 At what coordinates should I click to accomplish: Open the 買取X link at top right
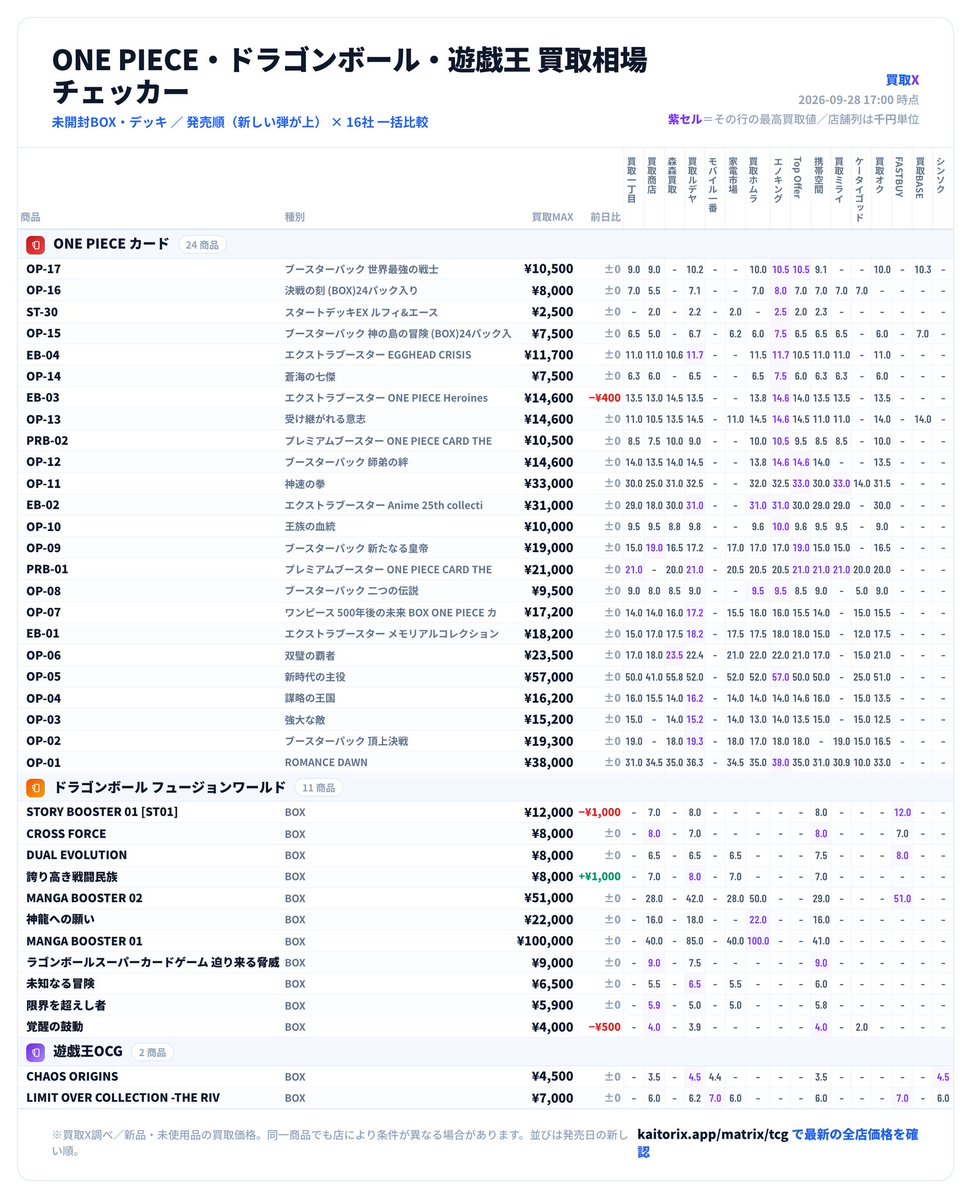tap(902, 80)
